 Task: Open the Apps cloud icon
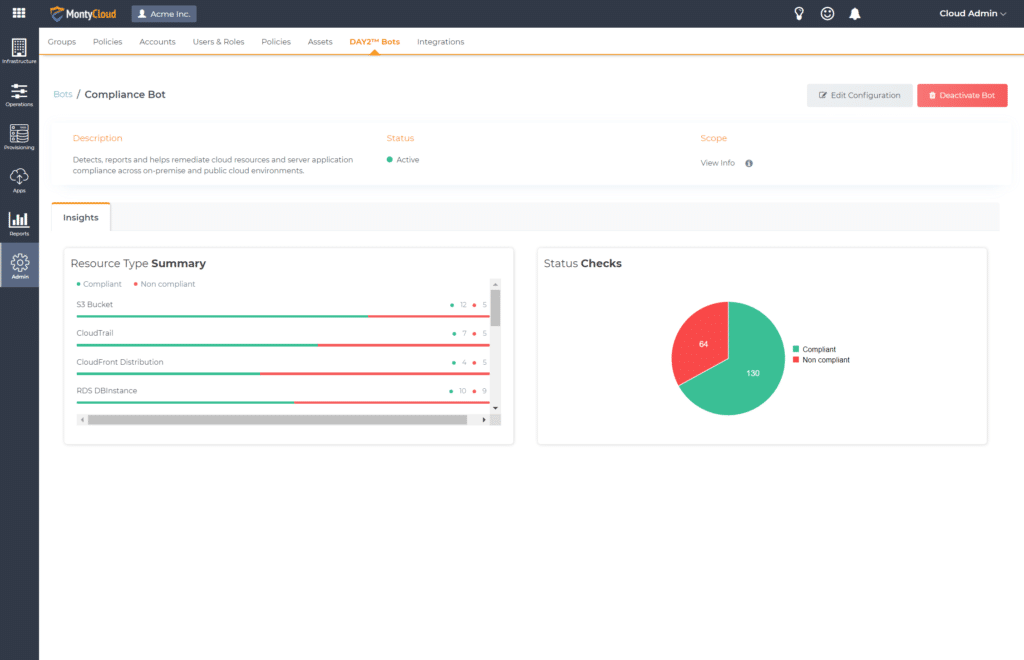(19, 180)
